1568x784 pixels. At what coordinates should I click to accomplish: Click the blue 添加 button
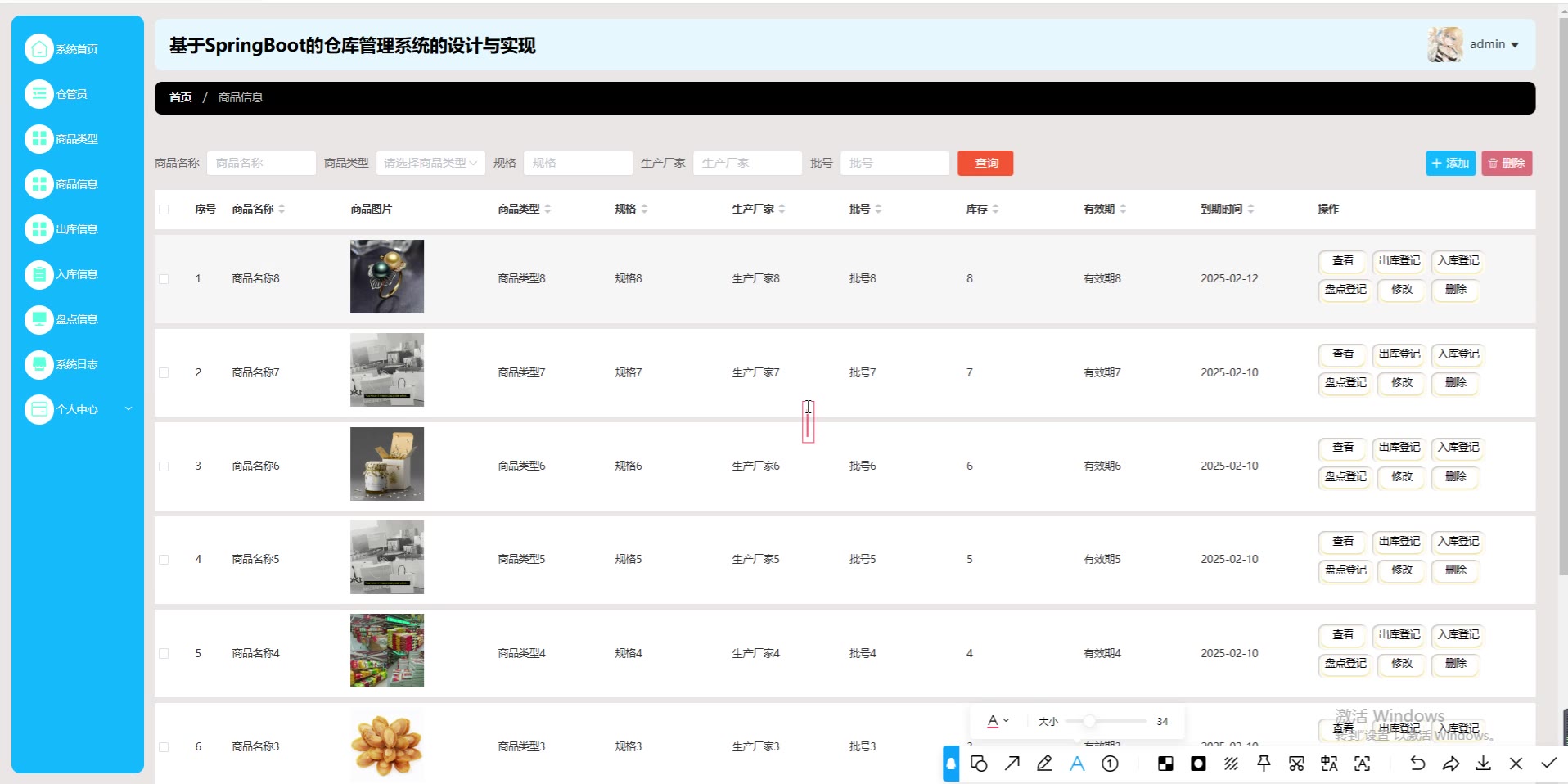1450,163
